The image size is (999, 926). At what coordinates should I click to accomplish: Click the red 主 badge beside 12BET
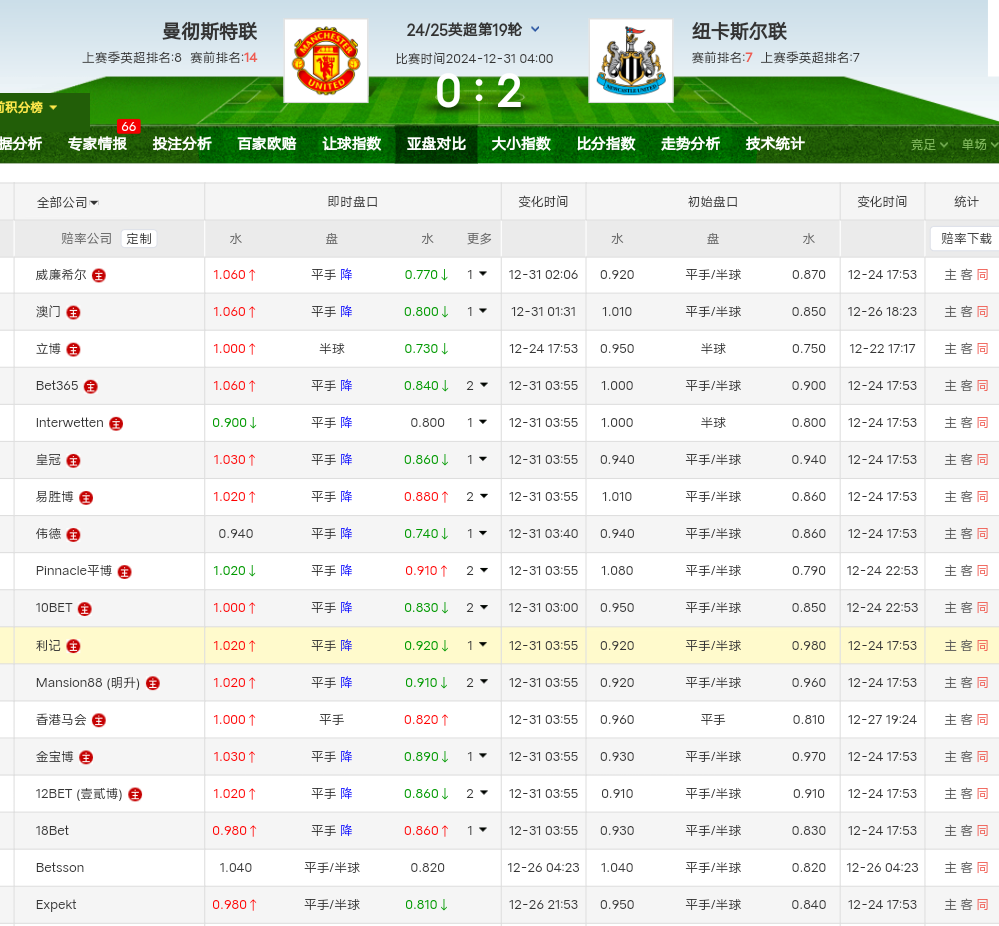[x=135, y=794]
